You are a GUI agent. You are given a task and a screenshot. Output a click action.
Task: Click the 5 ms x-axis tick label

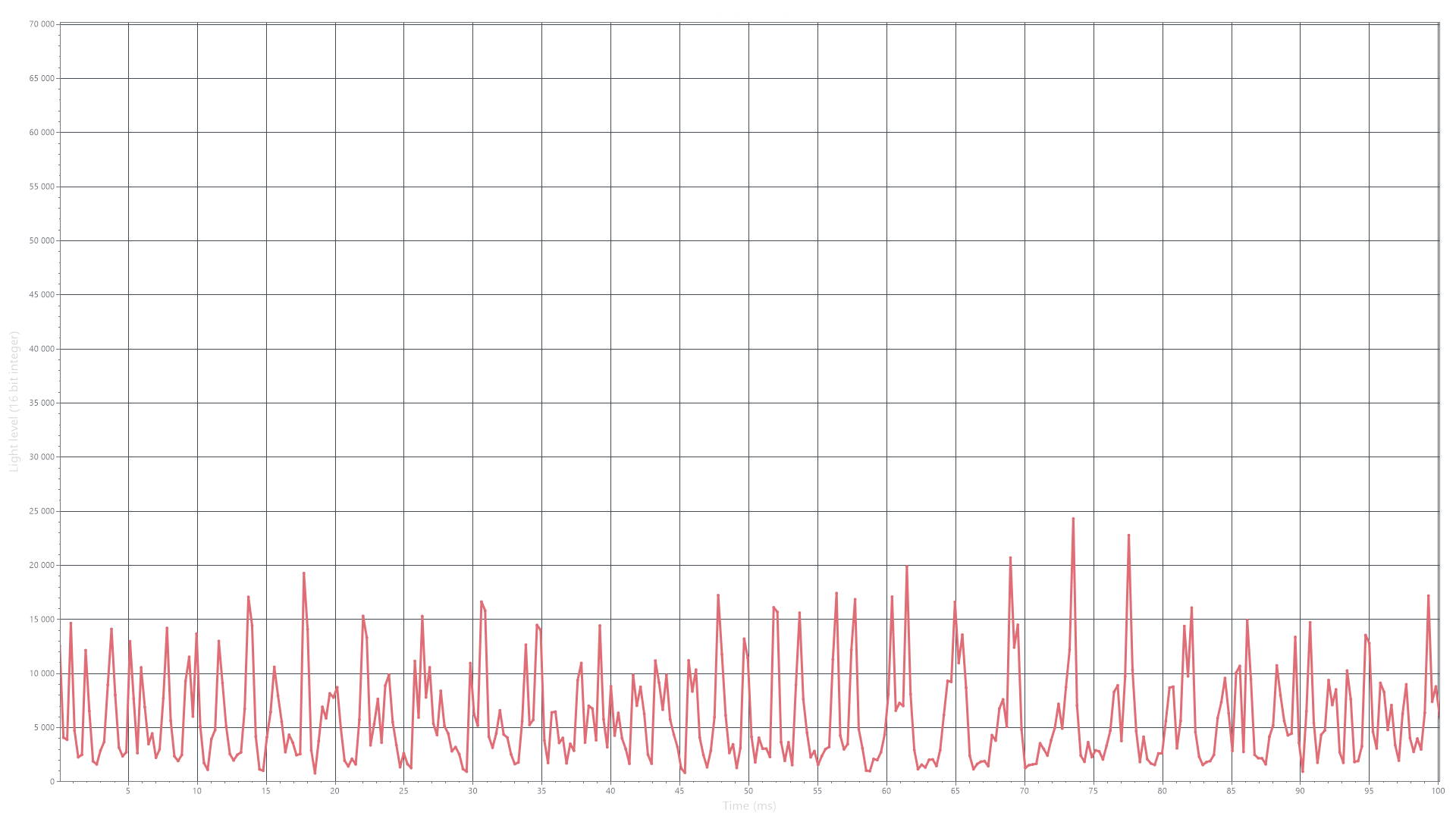click(128, 791)
